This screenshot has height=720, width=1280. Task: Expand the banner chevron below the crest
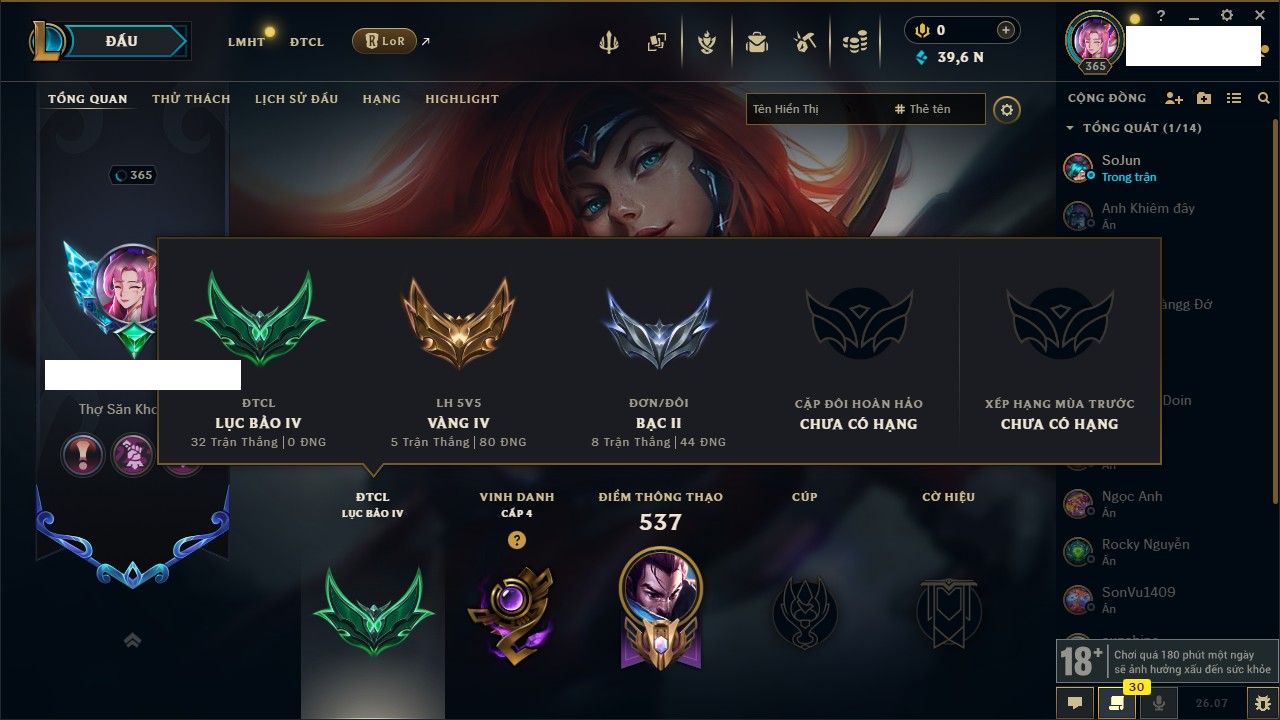(132, 640)
